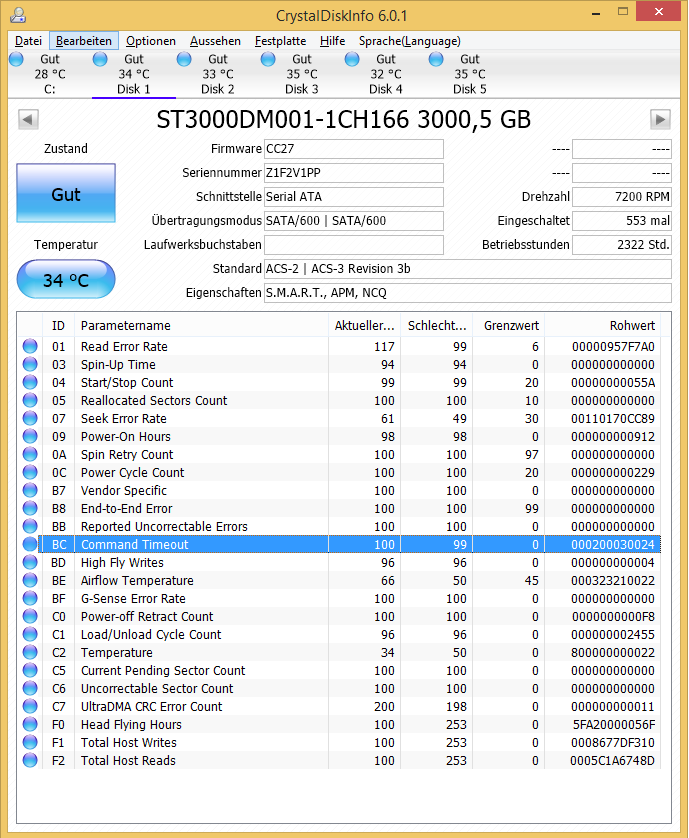Viewport: 689px width, 838px height.
Task: Switch to Disk 4
Action: pos(385,74)
